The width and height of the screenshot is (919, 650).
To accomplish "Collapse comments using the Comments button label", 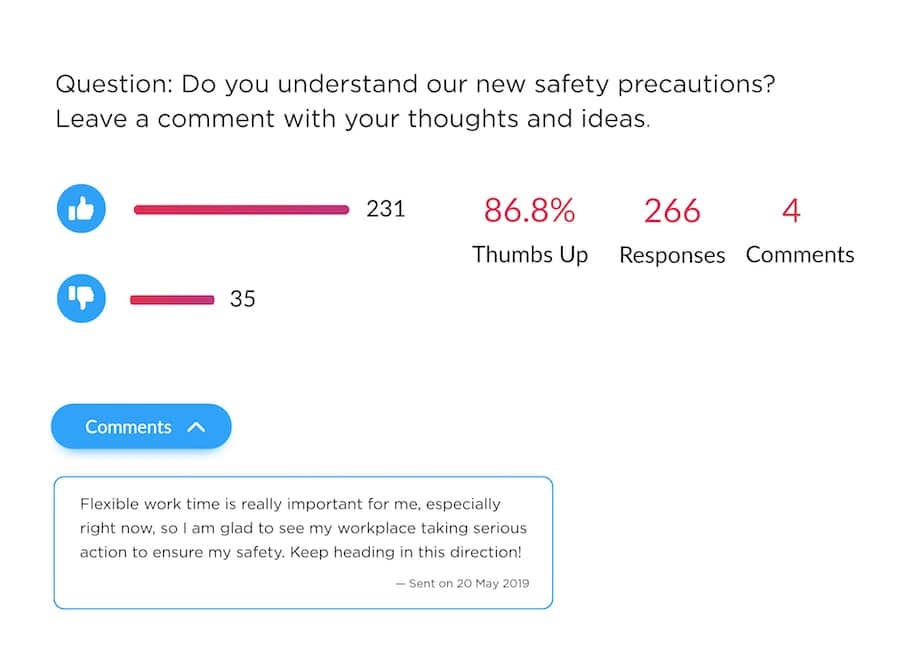I will [x=128, y=427].
